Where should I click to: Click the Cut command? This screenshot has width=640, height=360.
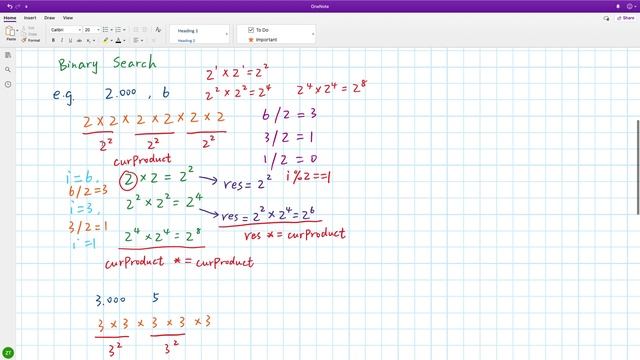coord(29,28)
